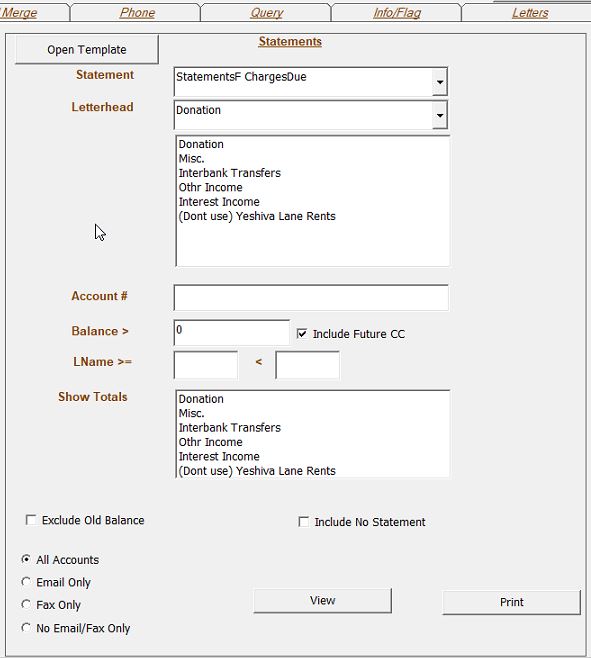Choose Fax Only radio option

pos(26,605)
